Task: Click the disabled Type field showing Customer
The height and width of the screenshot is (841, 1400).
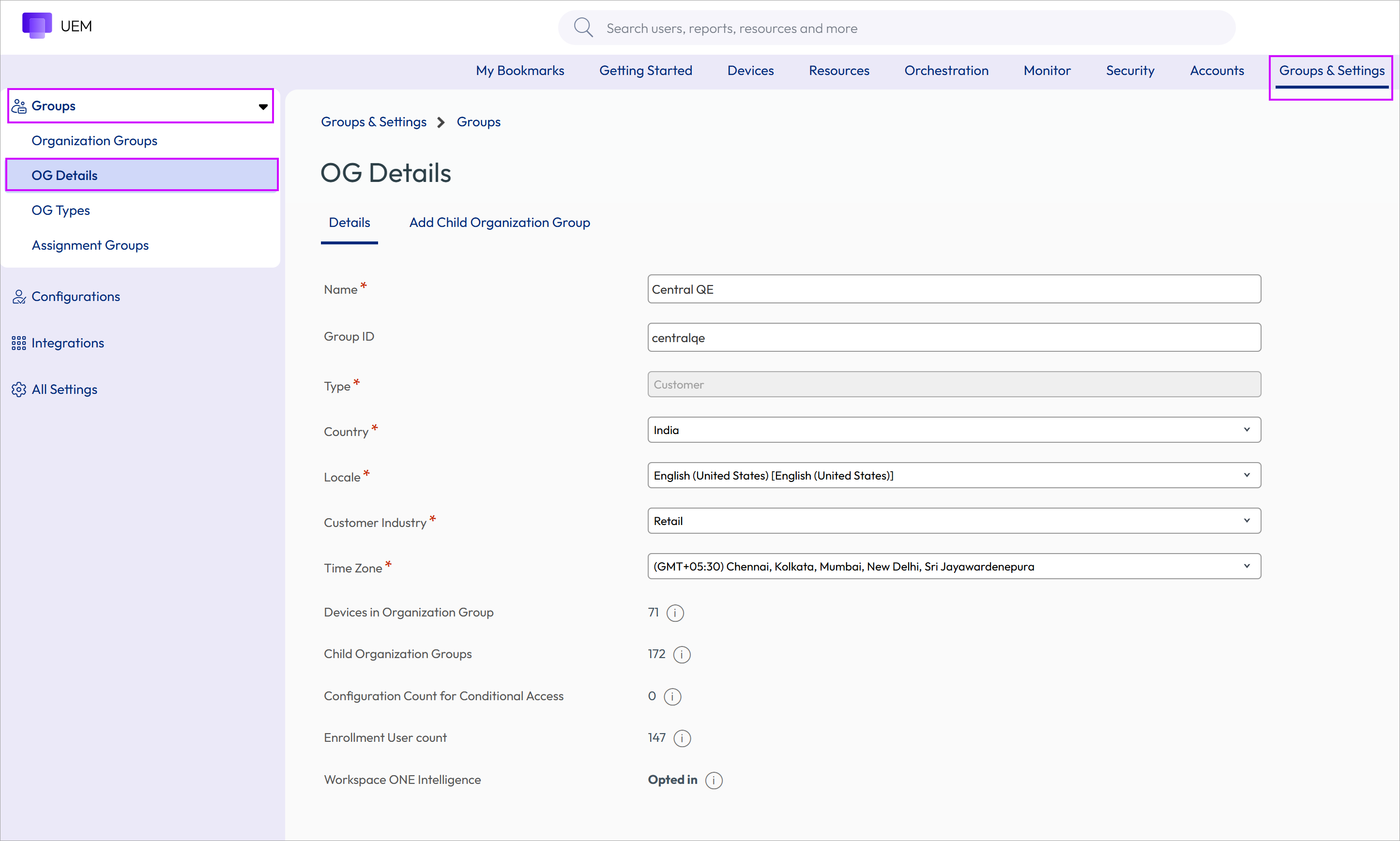Action: click(x=954, y=384)
